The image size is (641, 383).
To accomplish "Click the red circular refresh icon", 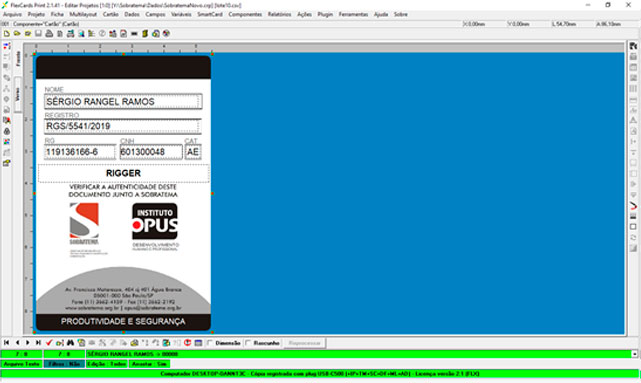I will coord(188,343).
